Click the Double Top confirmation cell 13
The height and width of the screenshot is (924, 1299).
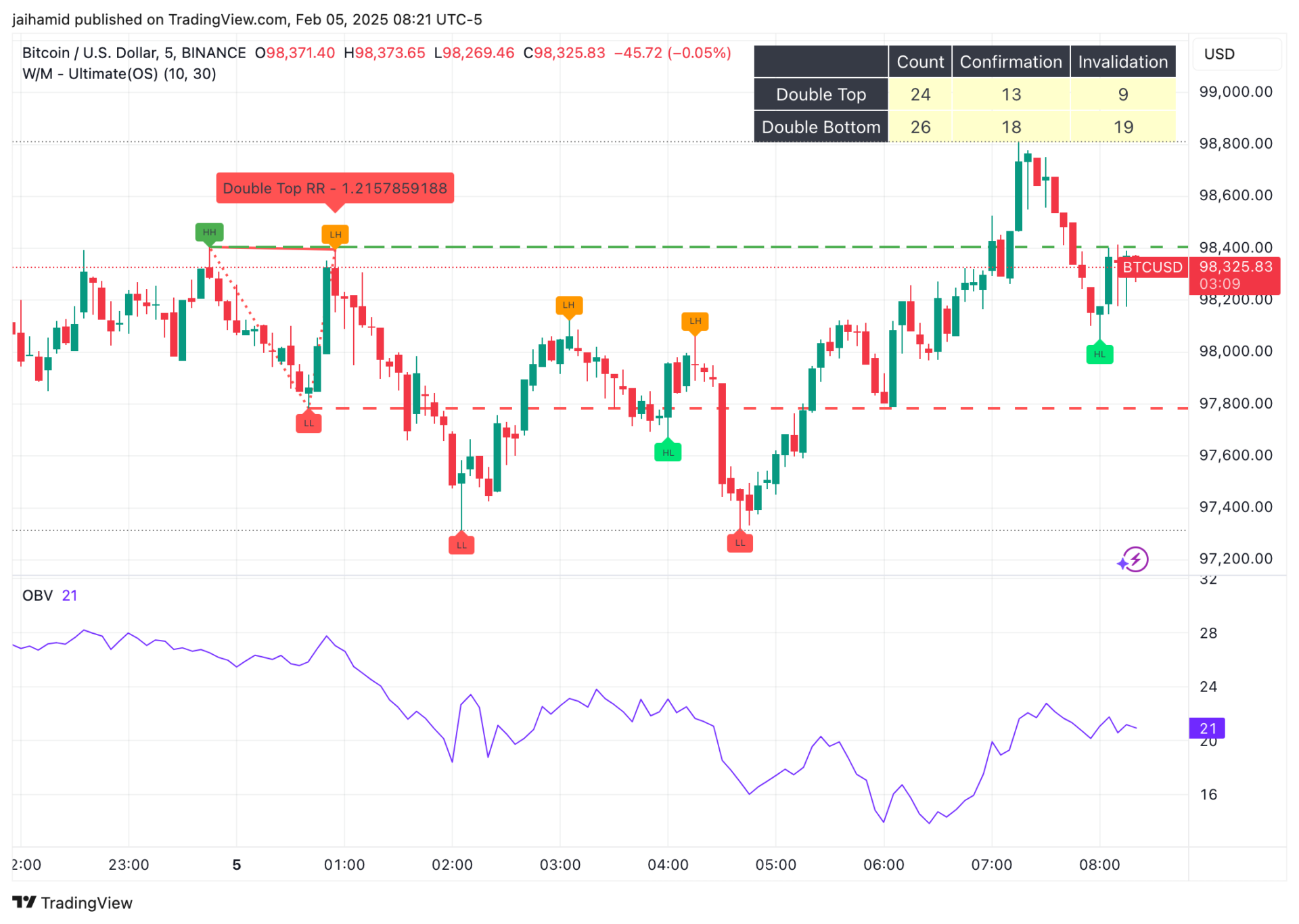1011,94
